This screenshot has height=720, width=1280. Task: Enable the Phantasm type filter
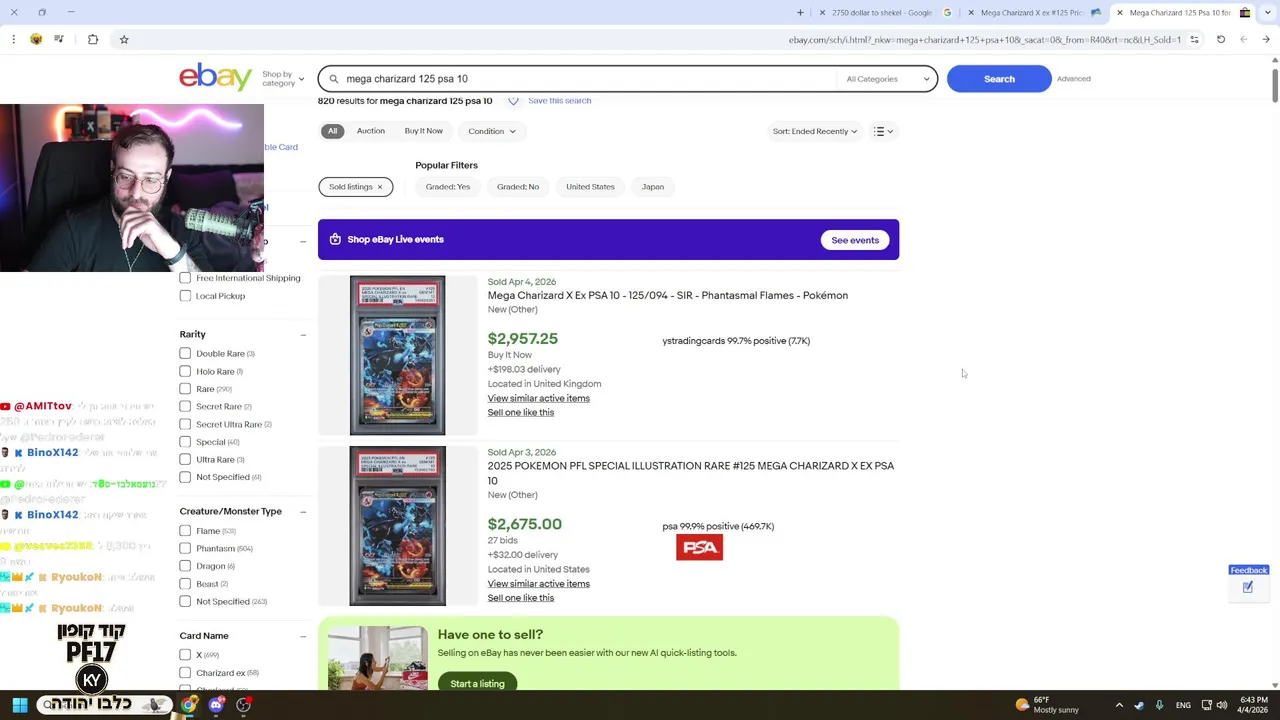tap(185, 548)
